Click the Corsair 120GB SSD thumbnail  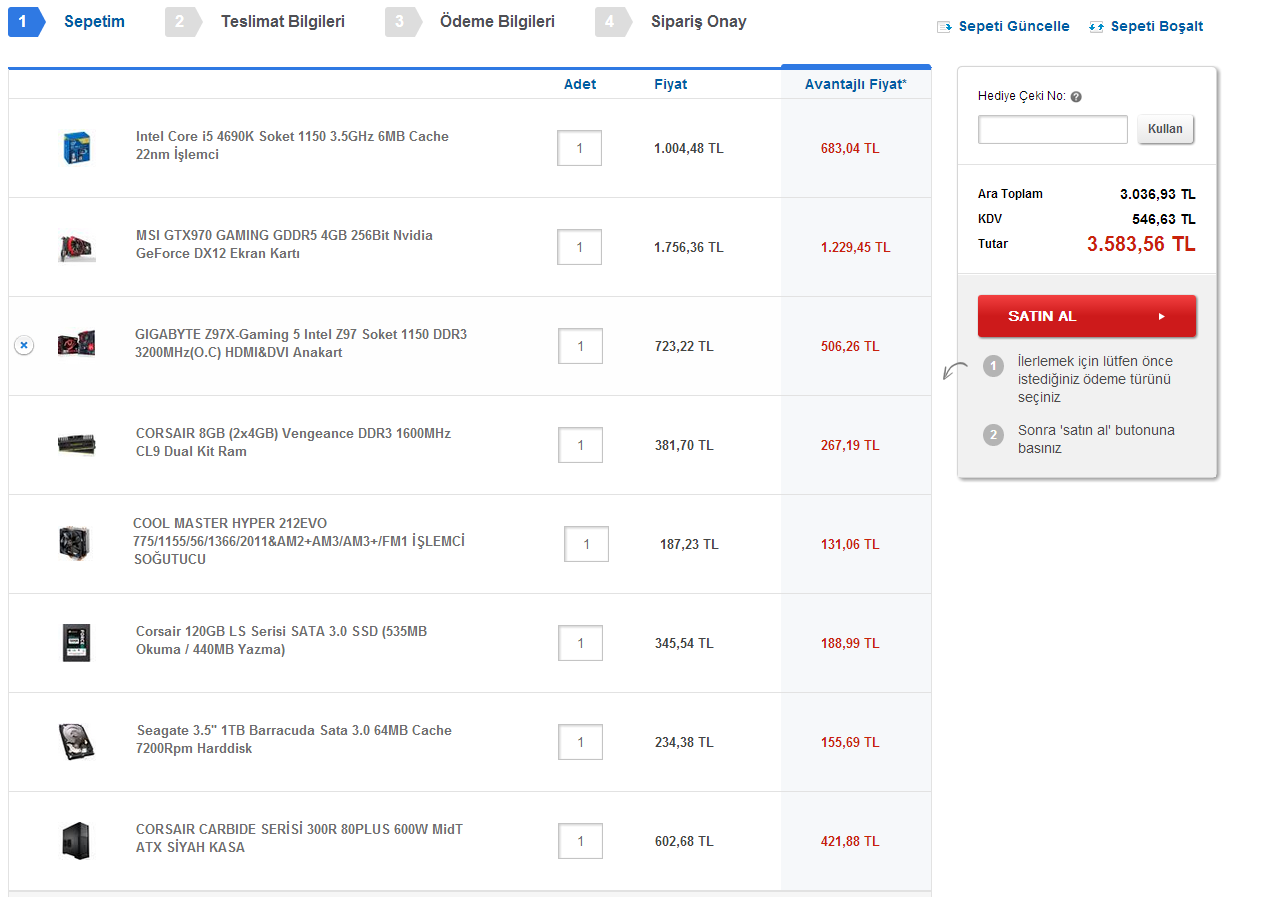(x=76, y=643)
